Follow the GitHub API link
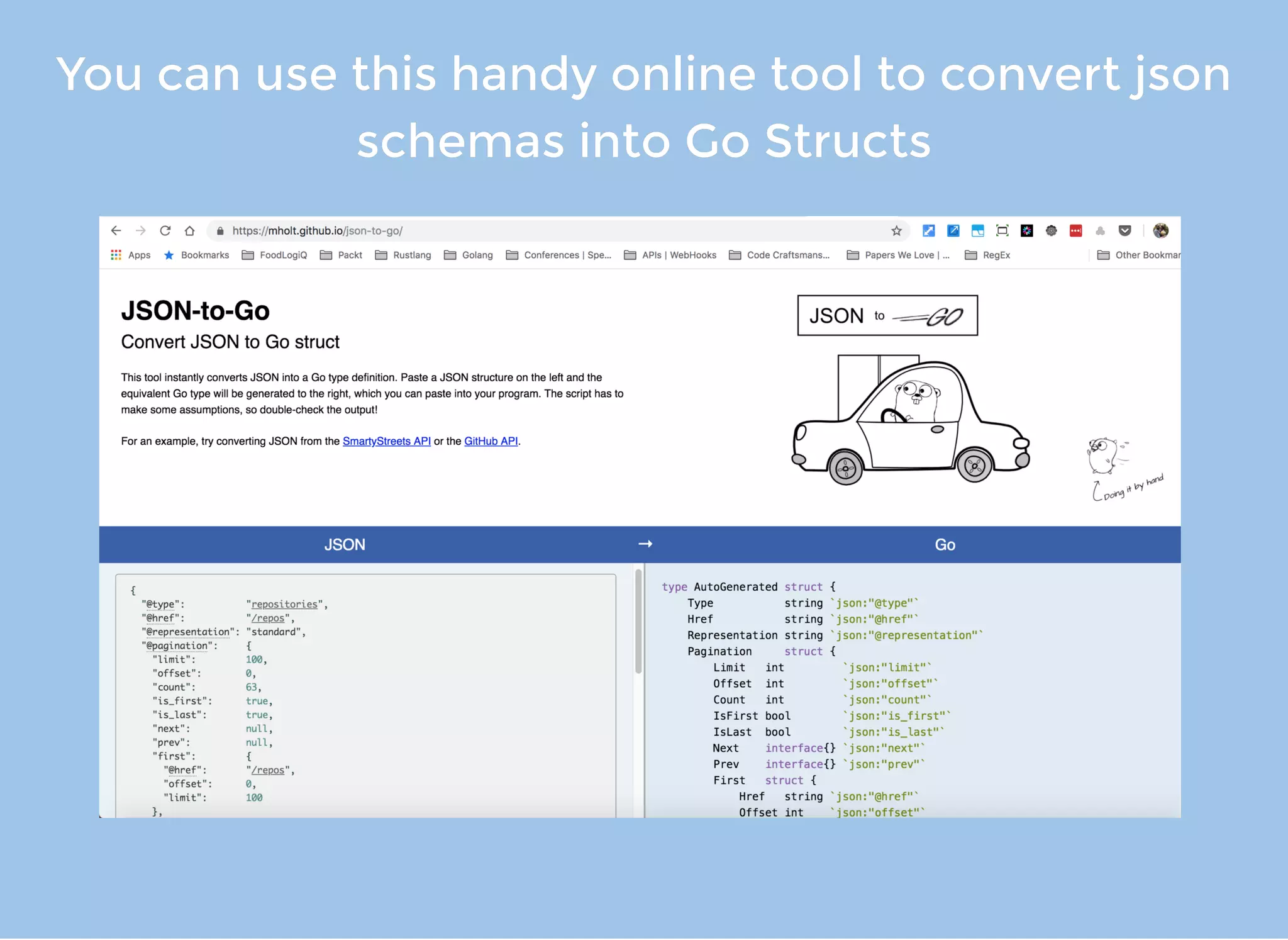The width and height of the screenshot is (1288, 940). 491,441
